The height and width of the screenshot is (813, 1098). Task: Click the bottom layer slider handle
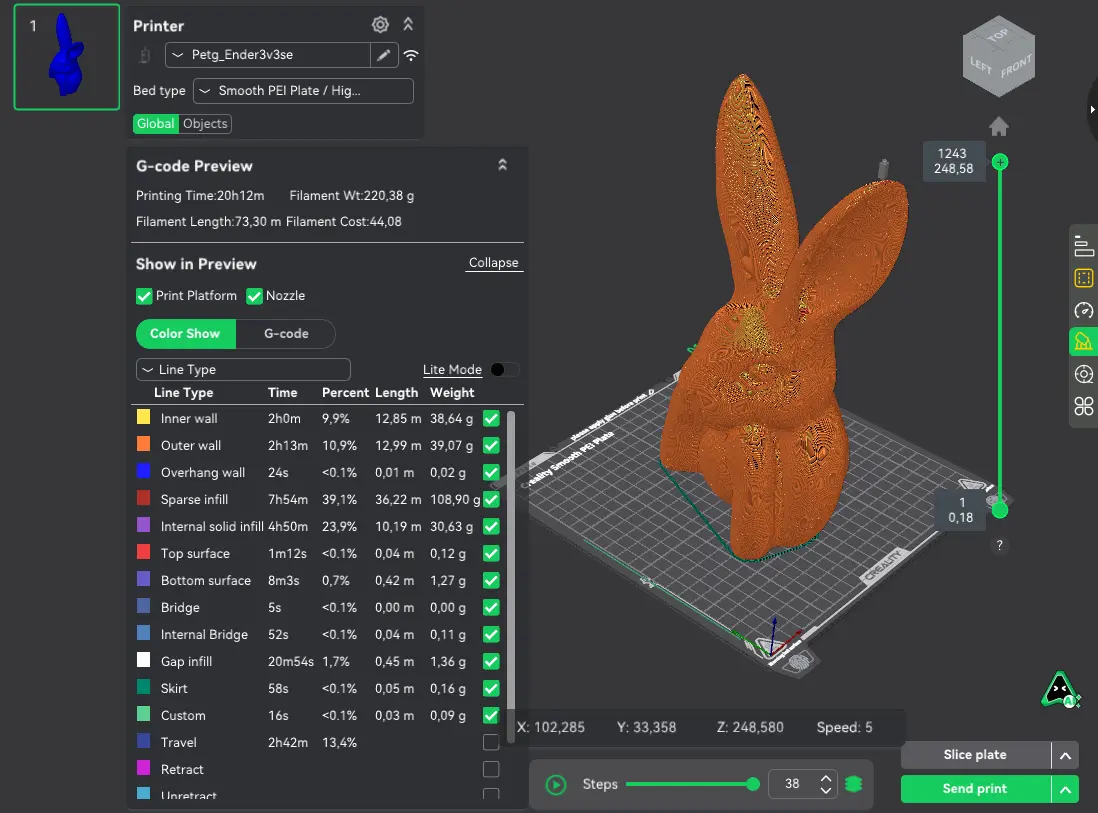click(x=1000, y=510)
